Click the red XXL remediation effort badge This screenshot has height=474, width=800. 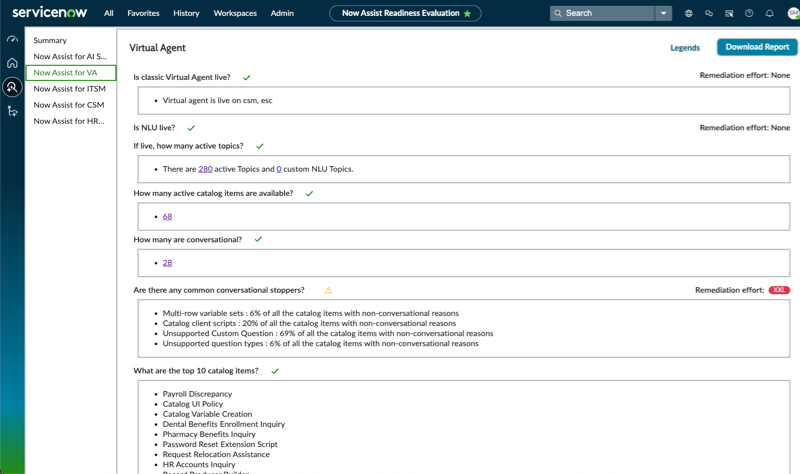779,290
